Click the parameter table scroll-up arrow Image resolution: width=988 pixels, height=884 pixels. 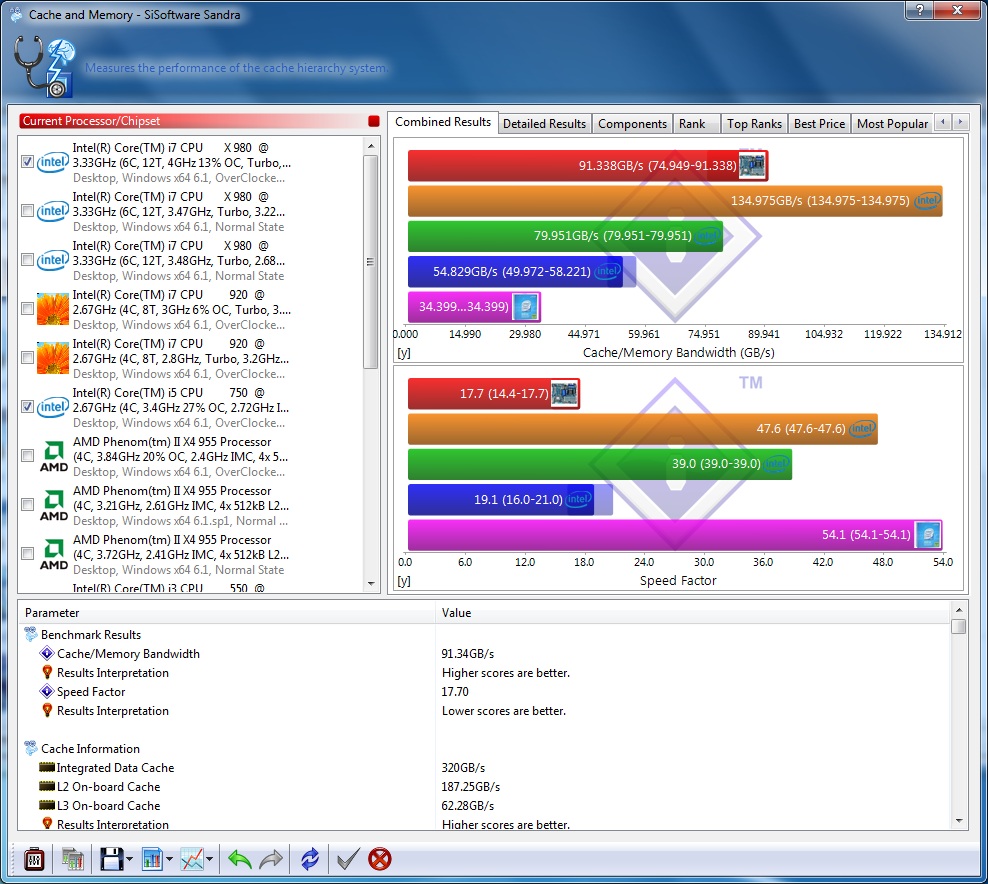pos(959,611)
